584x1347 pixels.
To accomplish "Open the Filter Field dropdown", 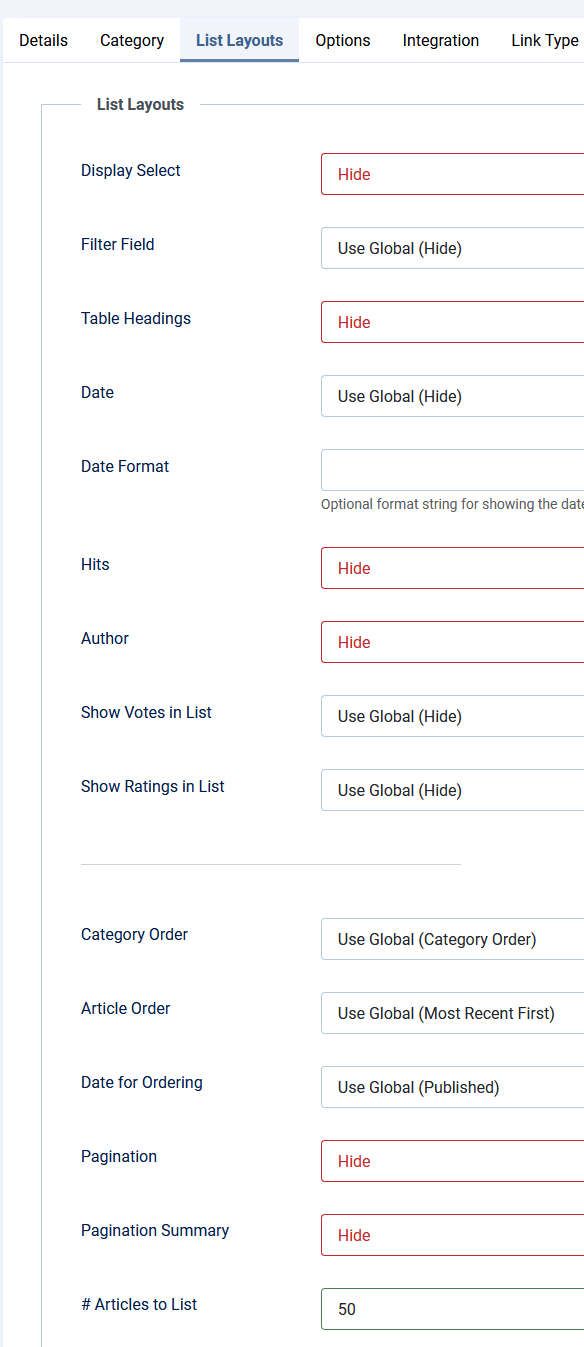I will pyautogui.click(x=450, y=248).
